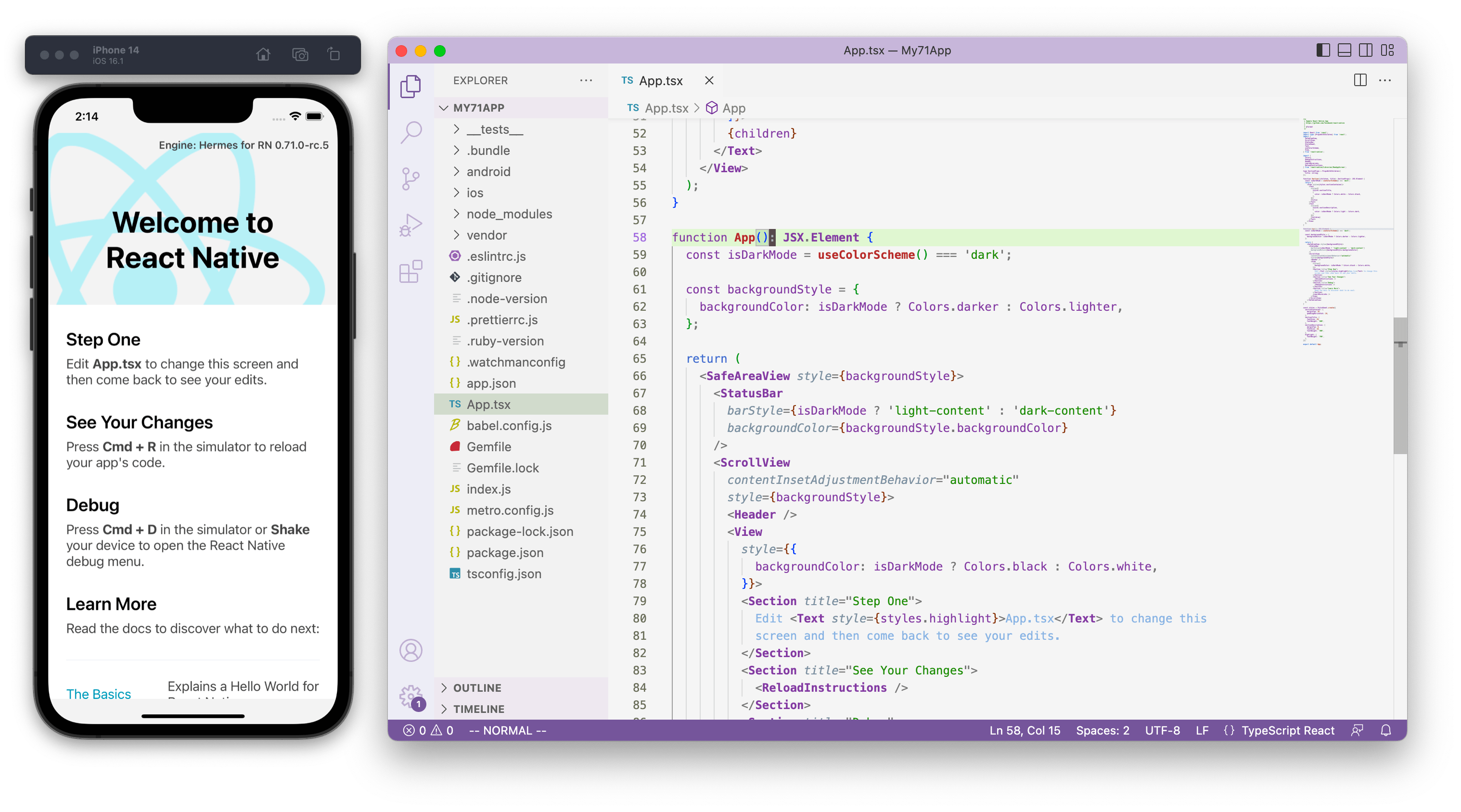Rotate simulator device icon
Viewport: 1461px width, 812px height.
[333, 54]
